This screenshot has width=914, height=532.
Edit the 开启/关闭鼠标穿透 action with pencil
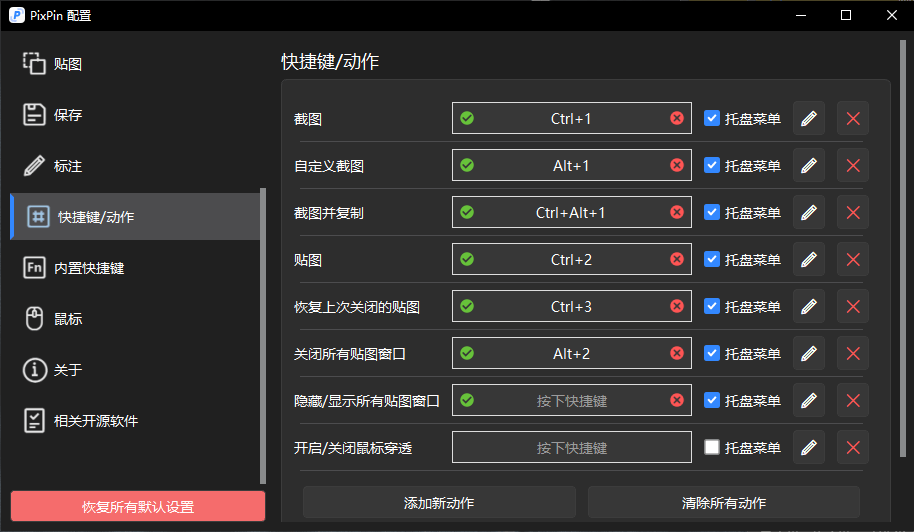pyautogui.click(x=809, y=447)
